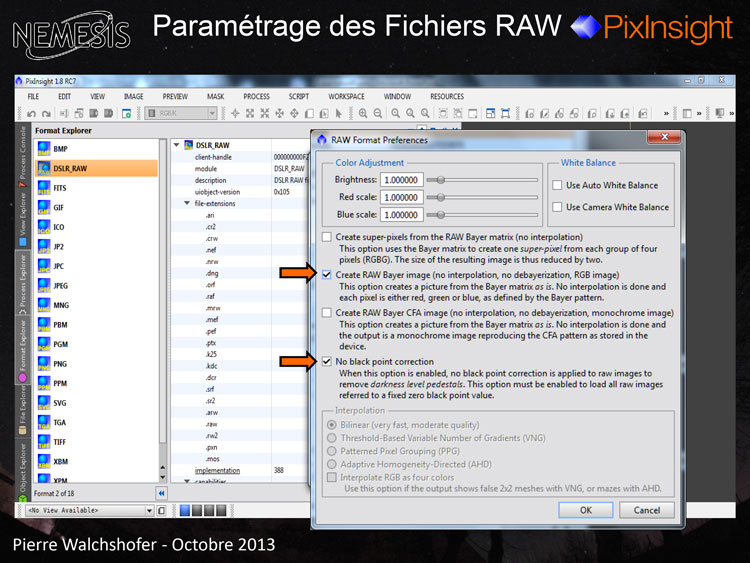Click the Undo arrow in the toolbar

[32, 113]
